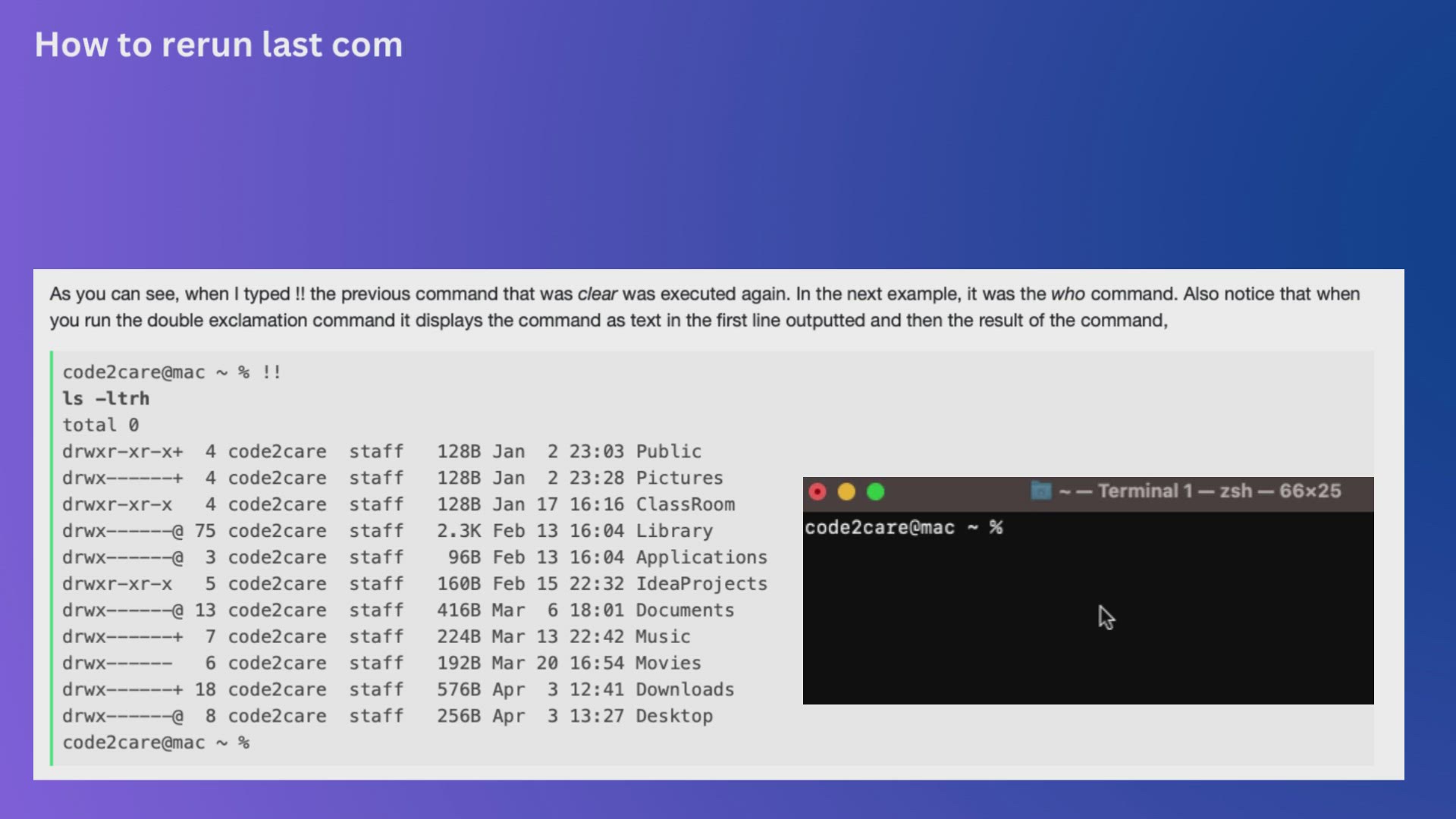
Task: Click the italic word "clear" in the paragraph
Action: click(597, 294)
